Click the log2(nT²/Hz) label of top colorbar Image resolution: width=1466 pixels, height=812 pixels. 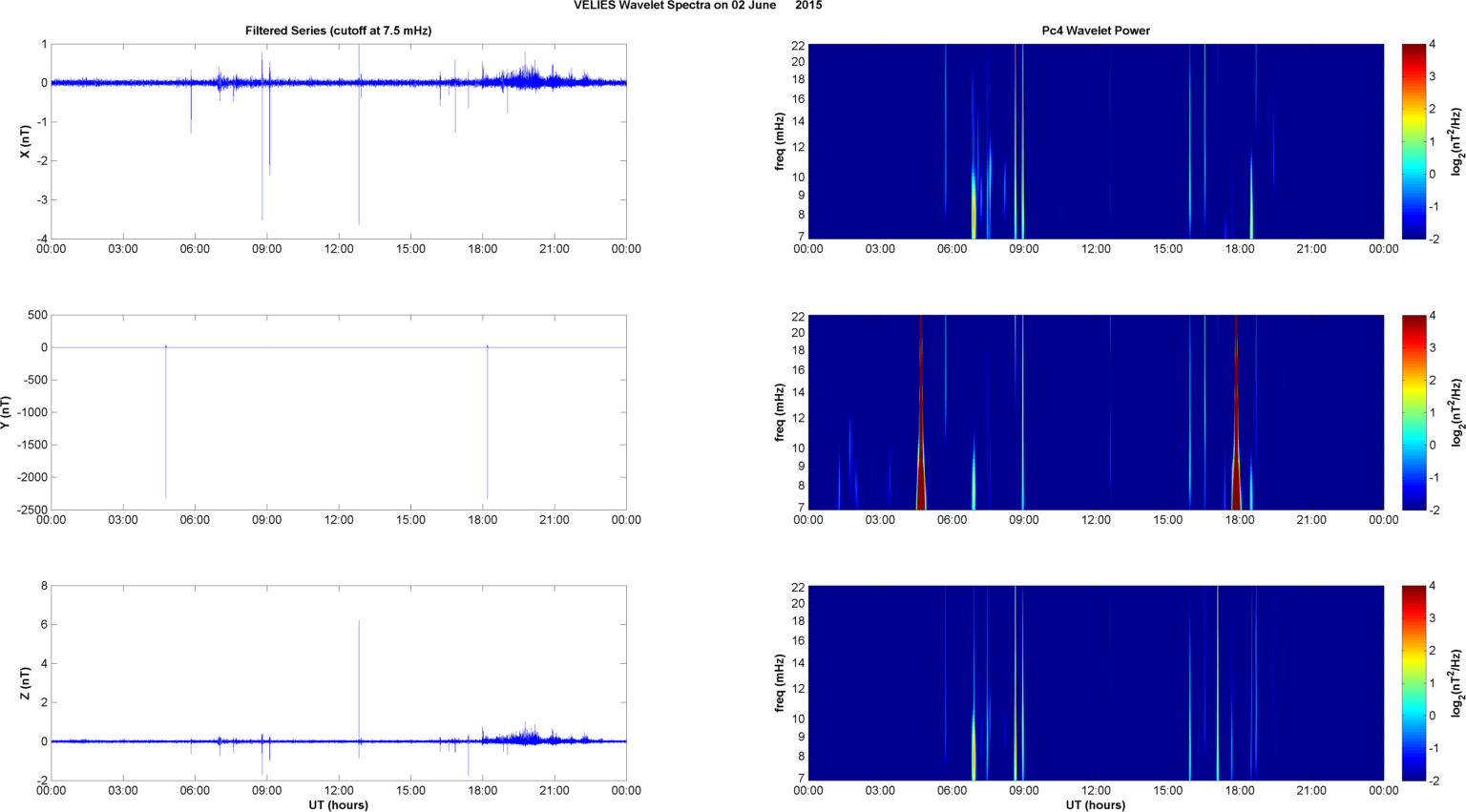pyautogui.click(x=1456, y=141)
